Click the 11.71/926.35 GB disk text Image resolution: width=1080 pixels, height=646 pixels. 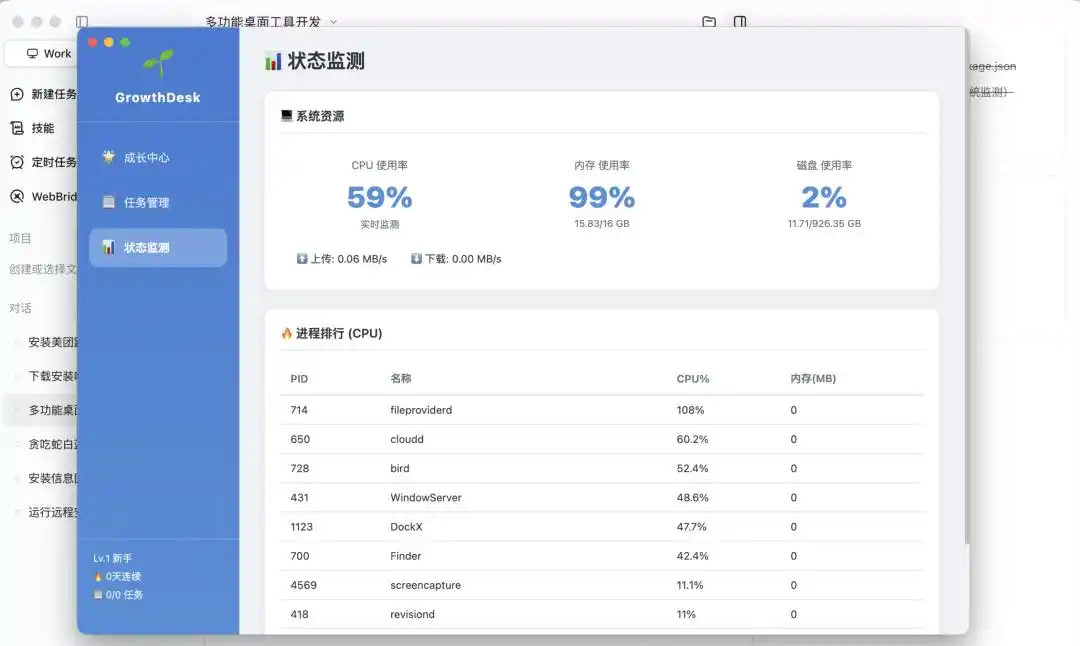pos(824,224)
